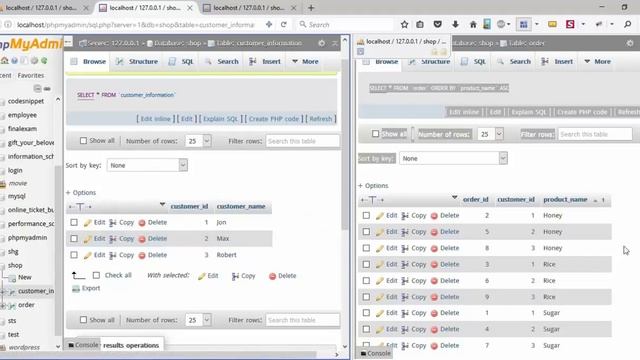
Task: Tick checkbox for order_id 6 Rice row
Action: pos(366,280)
